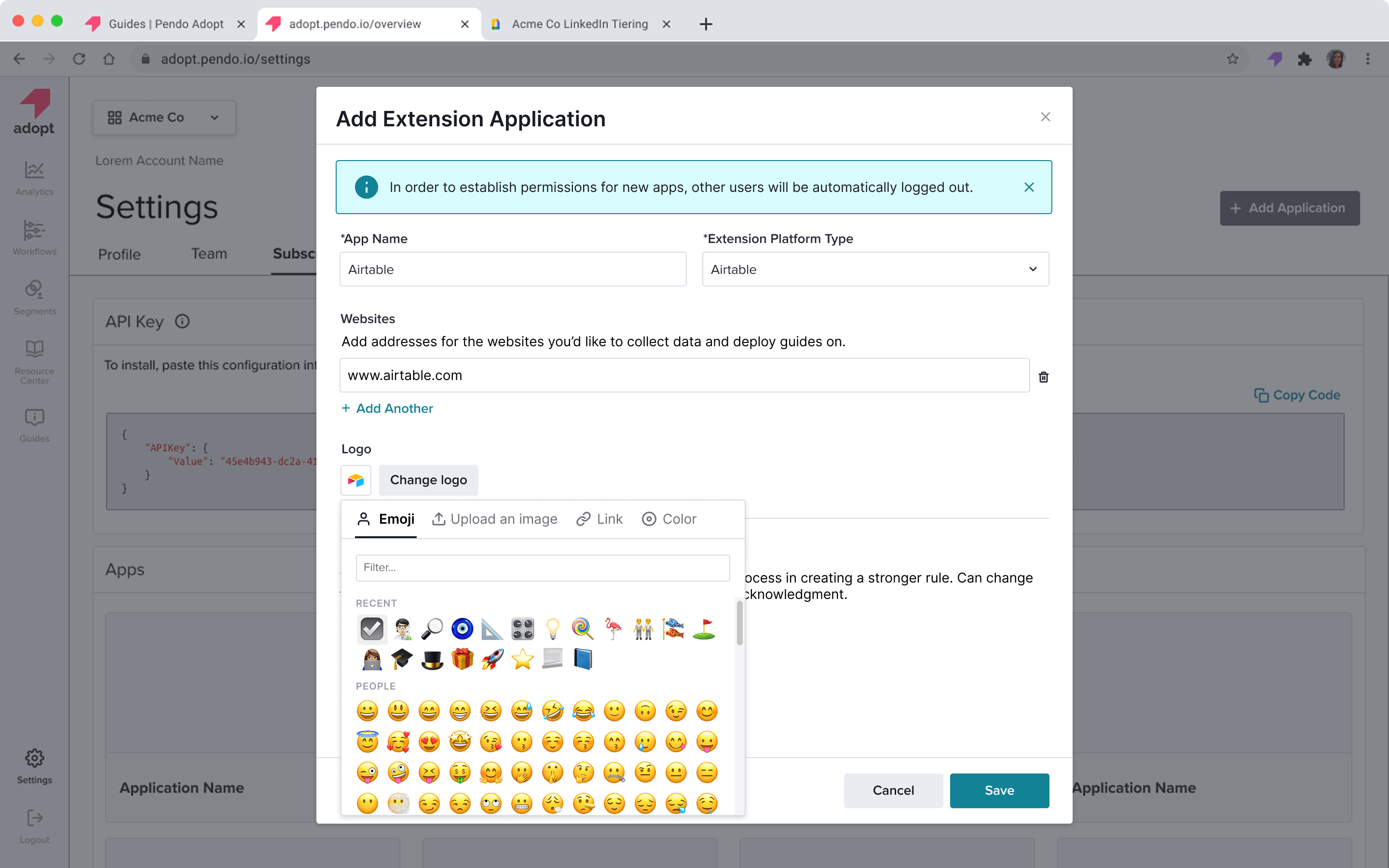Click the Change logo button
This screenshot has height=868, width=1389.
point(428,480)
